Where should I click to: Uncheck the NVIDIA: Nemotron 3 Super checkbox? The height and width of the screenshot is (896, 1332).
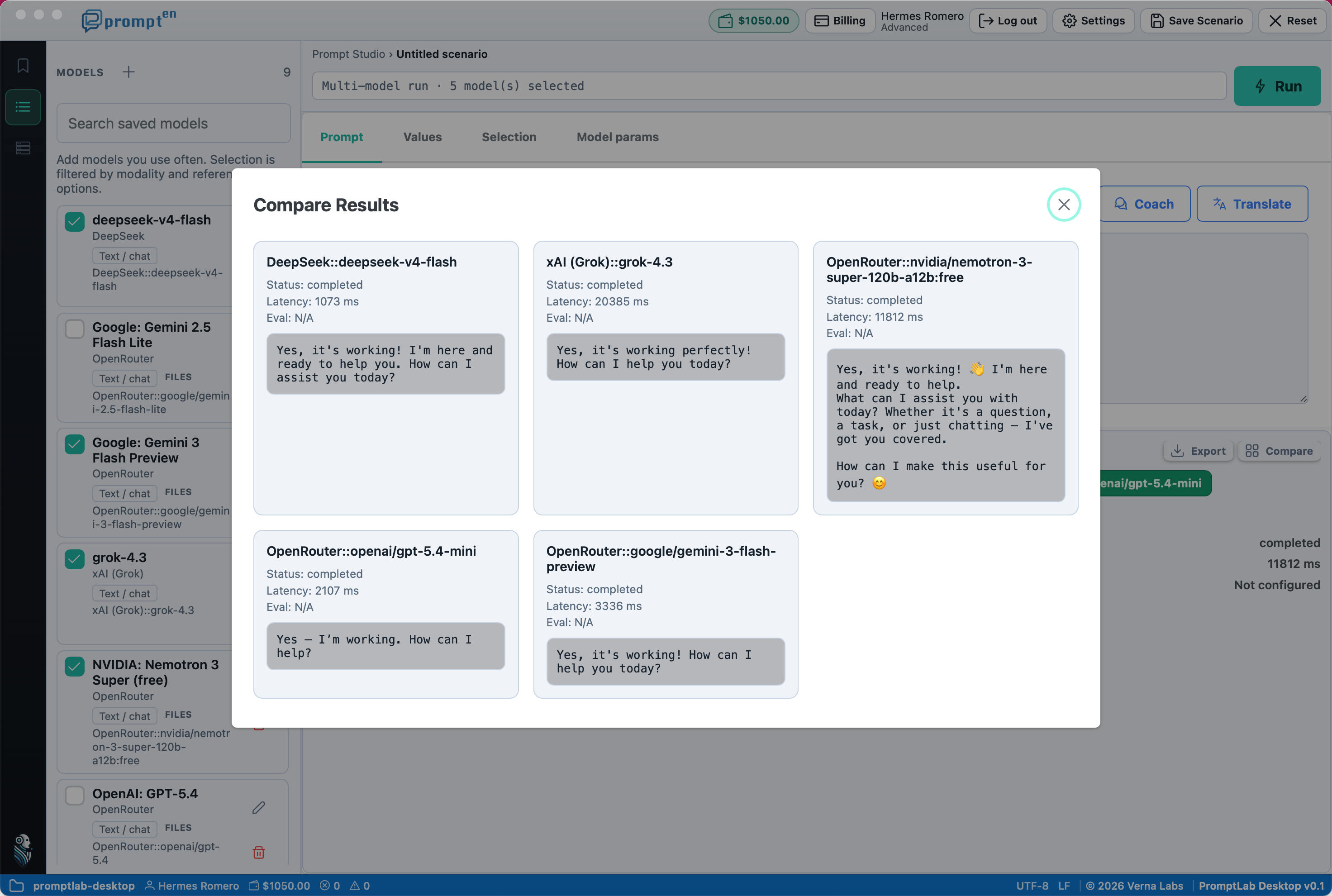click(75, 667)
